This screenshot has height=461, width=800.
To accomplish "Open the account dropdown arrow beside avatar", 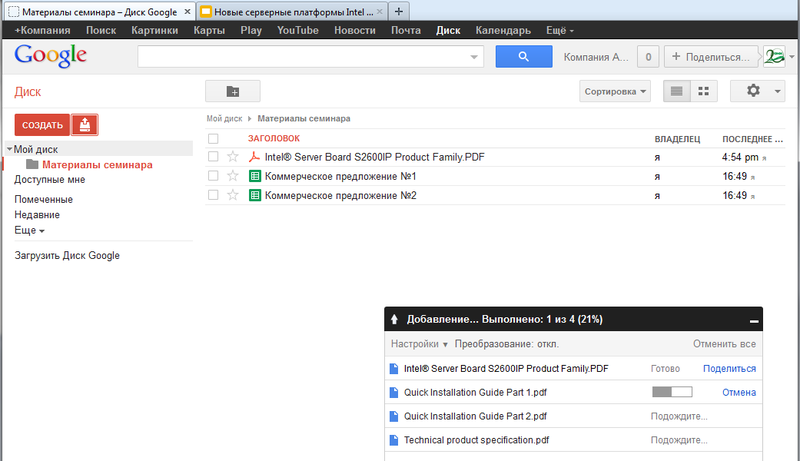I will [791, 57].
